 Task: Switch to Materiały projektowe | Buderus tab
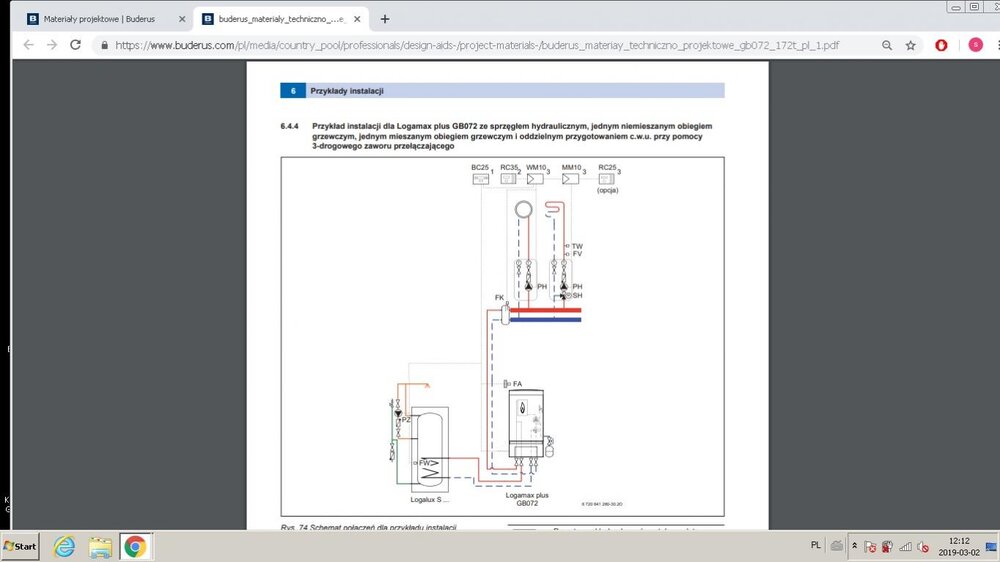(98, 19)
